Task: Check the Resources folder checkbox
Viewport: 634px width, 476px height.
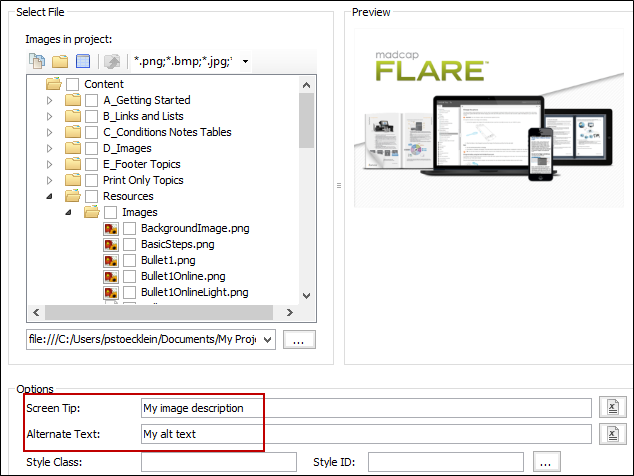Action: click(91, 197)
